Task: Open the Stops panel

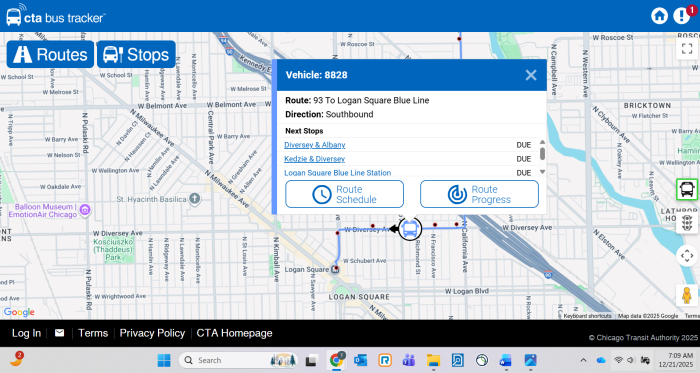Action: click(136, 54)
